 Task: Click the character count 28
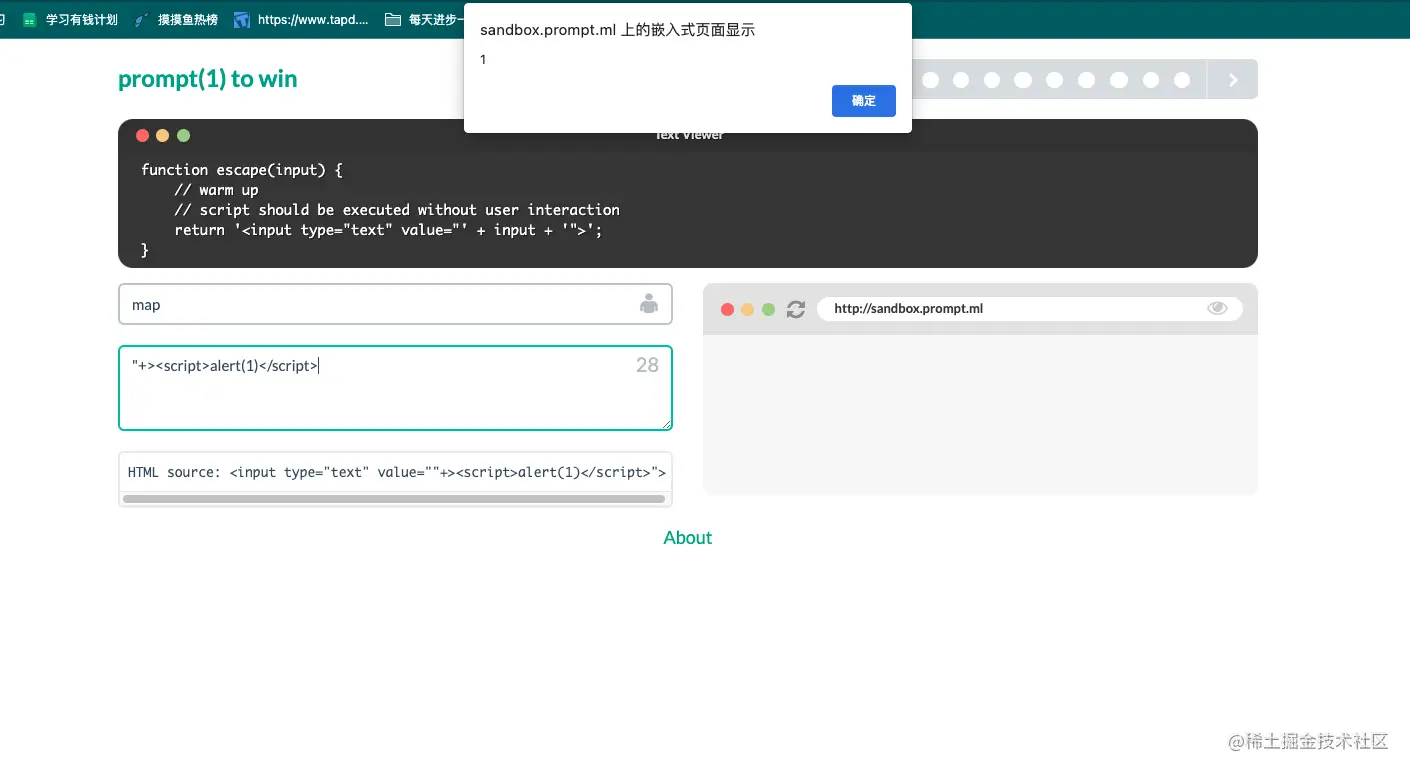coord(647,365)
